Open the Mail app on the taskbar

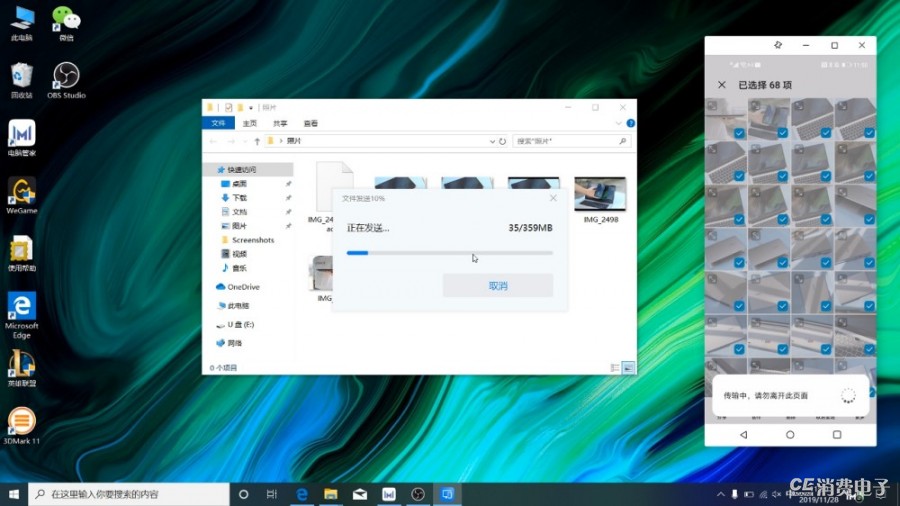[x=360, y=494]
